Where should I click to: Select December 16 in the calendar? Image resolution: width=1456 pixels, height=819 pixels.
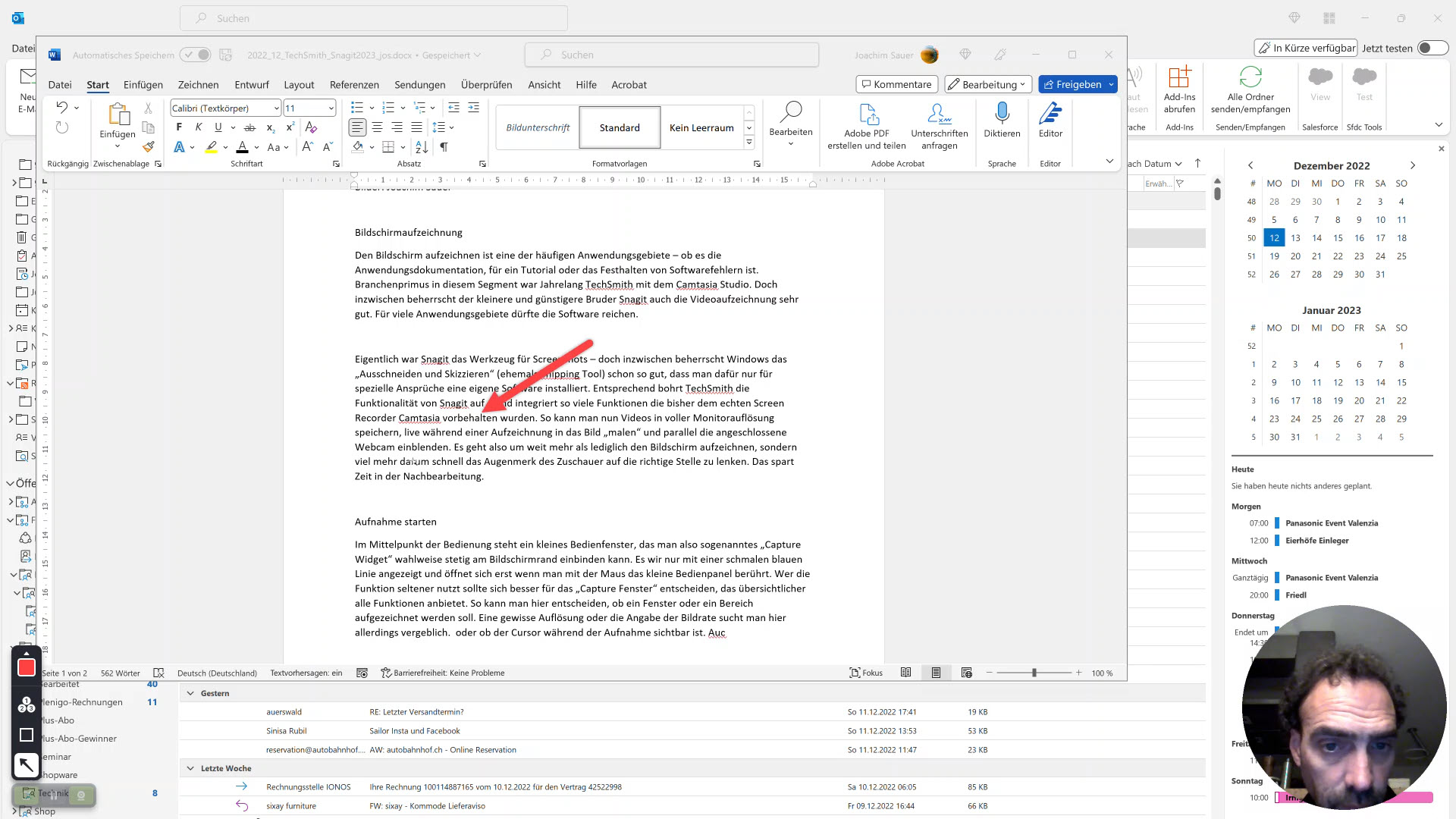pyautogui.click(x=1359, y=238)
